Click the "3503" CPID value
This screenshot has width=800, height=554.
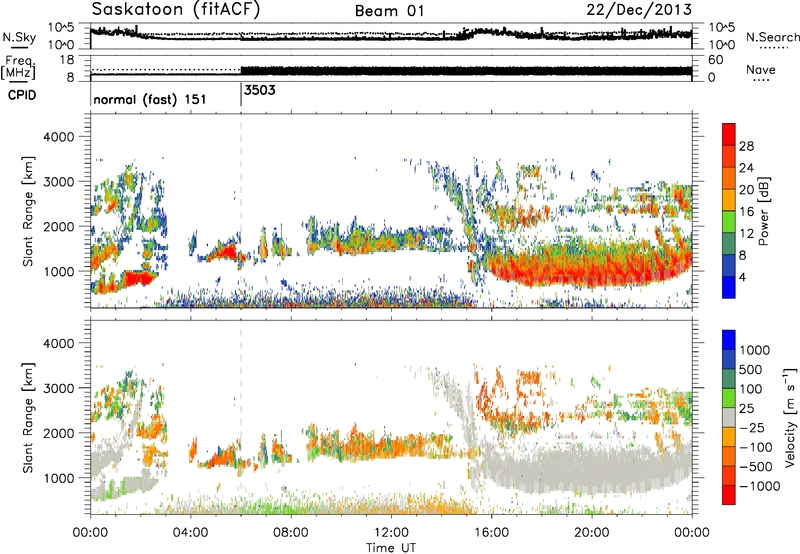pos(260,90)
